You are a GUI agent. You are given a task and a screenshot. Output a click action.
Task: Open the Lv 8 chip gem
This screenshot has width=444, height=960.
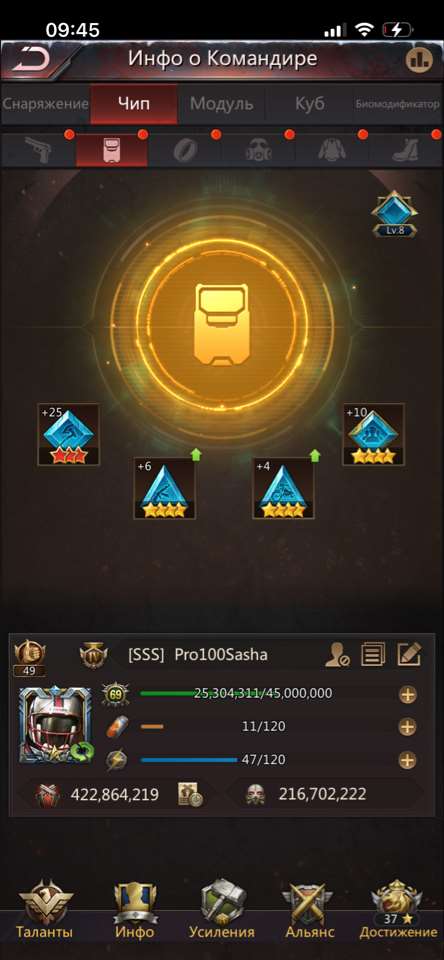(x=394, y=214)
